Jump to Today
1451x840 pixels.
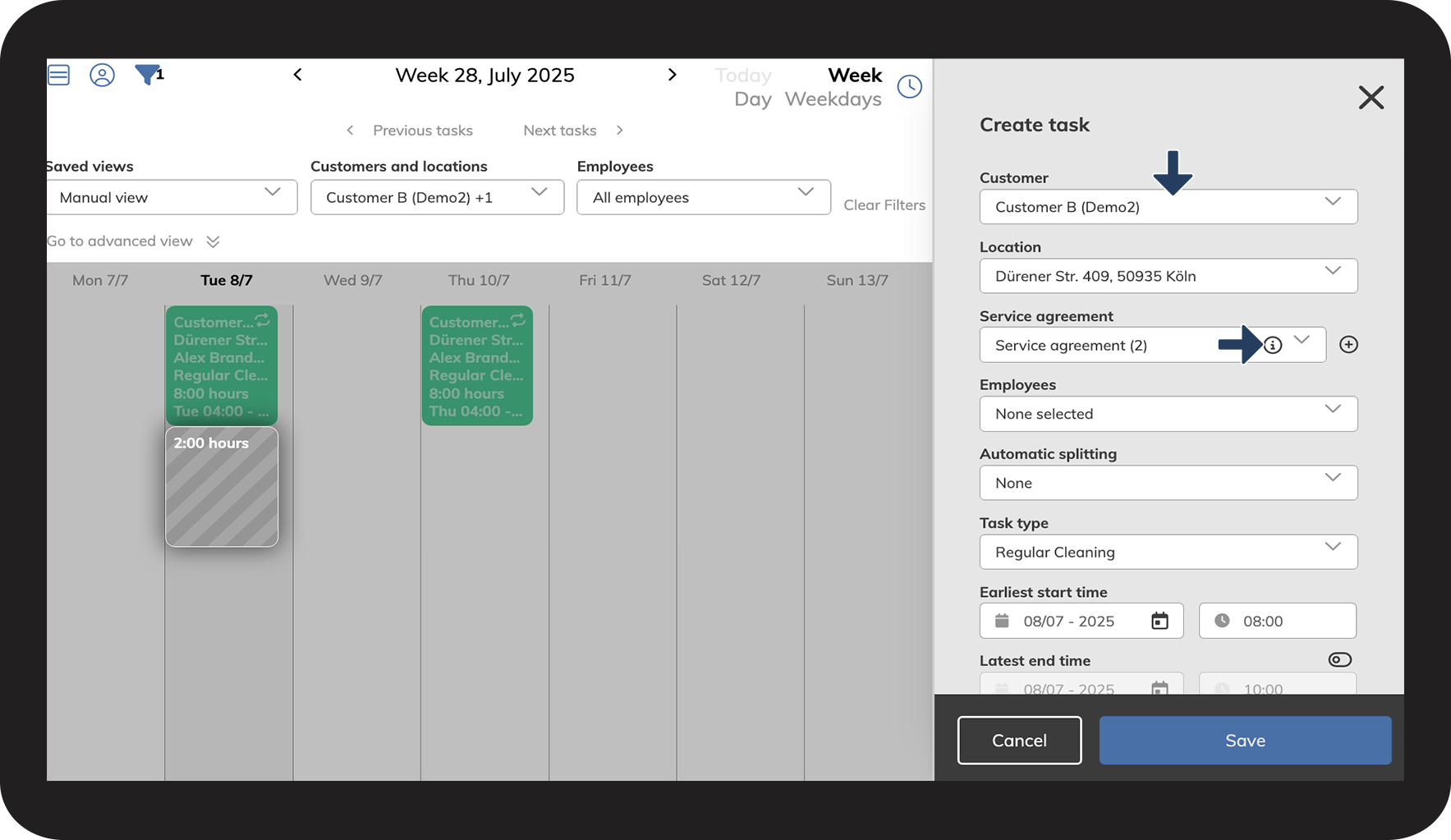click(743, 76)
